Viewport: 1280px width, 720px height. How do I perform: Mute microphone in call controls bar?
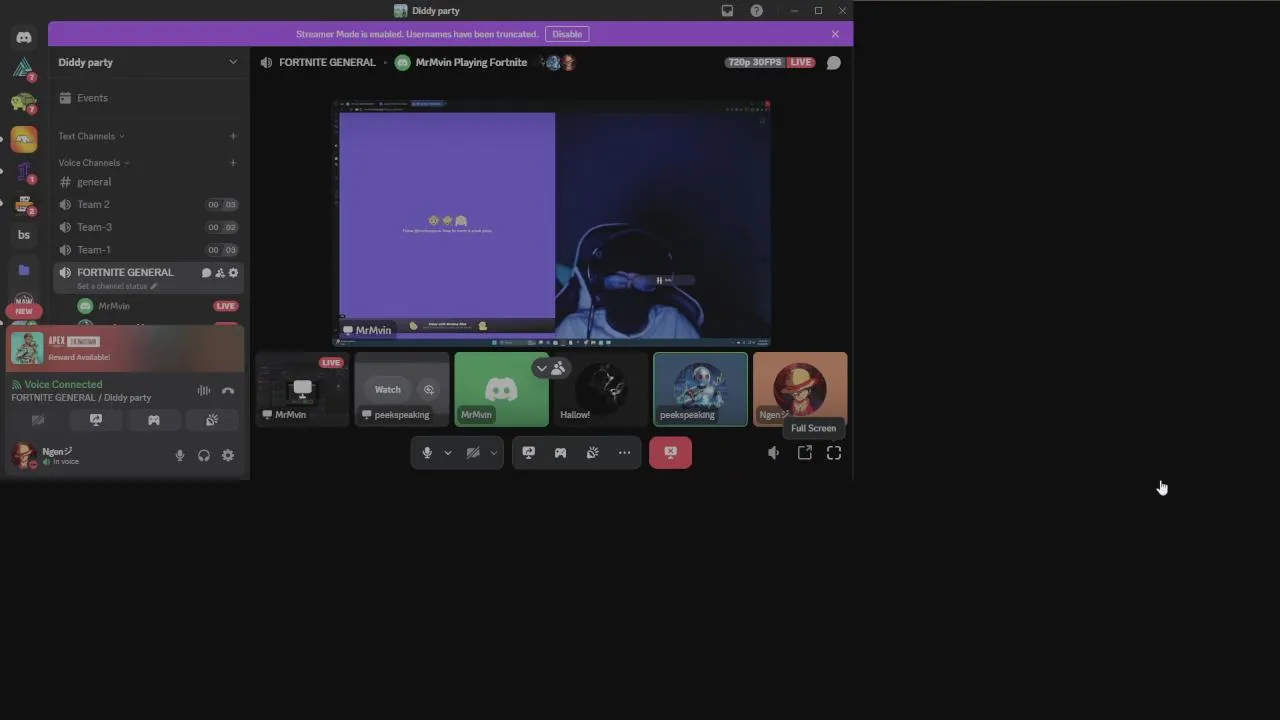tap(427, 453)
